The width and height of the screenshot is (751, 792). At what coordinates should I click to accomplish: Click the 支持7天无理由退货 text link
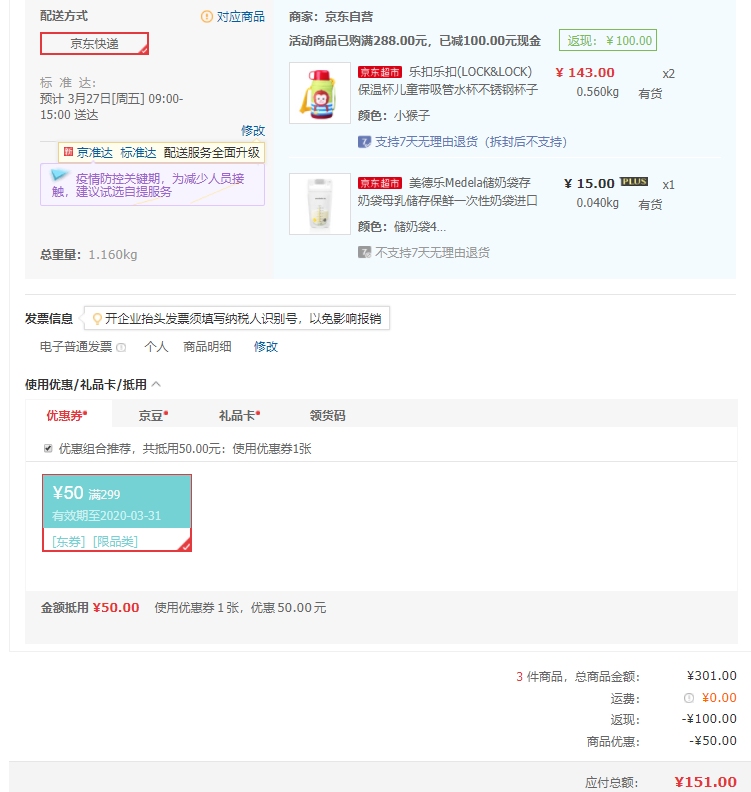[471, 142]
